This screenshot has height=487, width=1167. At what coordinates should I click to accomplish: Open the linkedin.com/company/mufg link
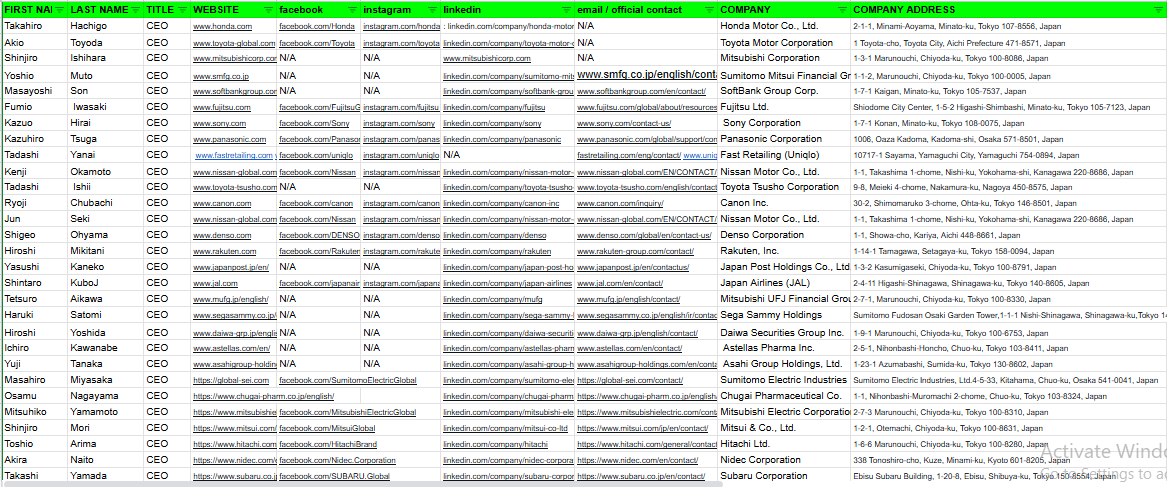pyautogui.click(x=492, y=299)
